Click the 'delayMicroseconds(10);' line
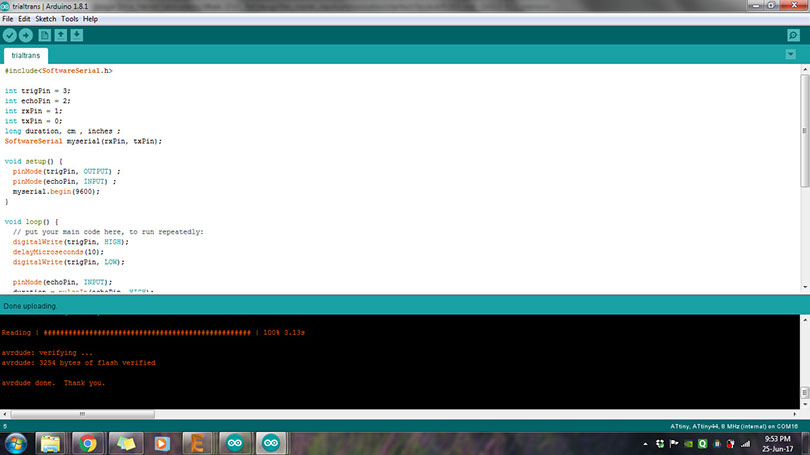This screenshot has height=455, width=810. tap(58, 252)
